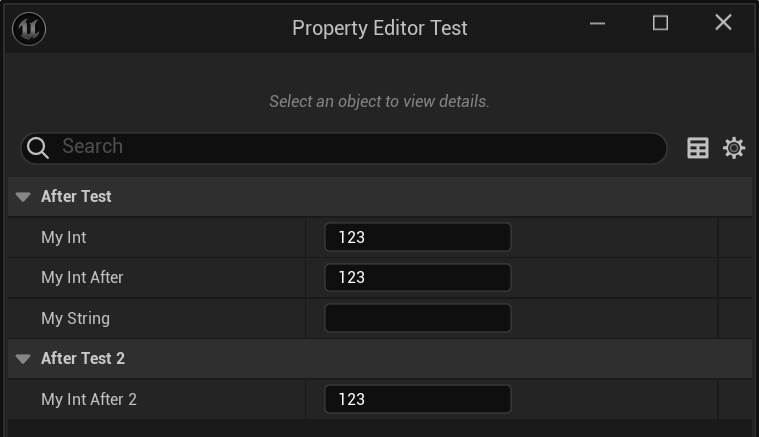The height and width of the screenshot is (437, 759).
Task: Click the search magnifier icon
Action: pos(38,148)
